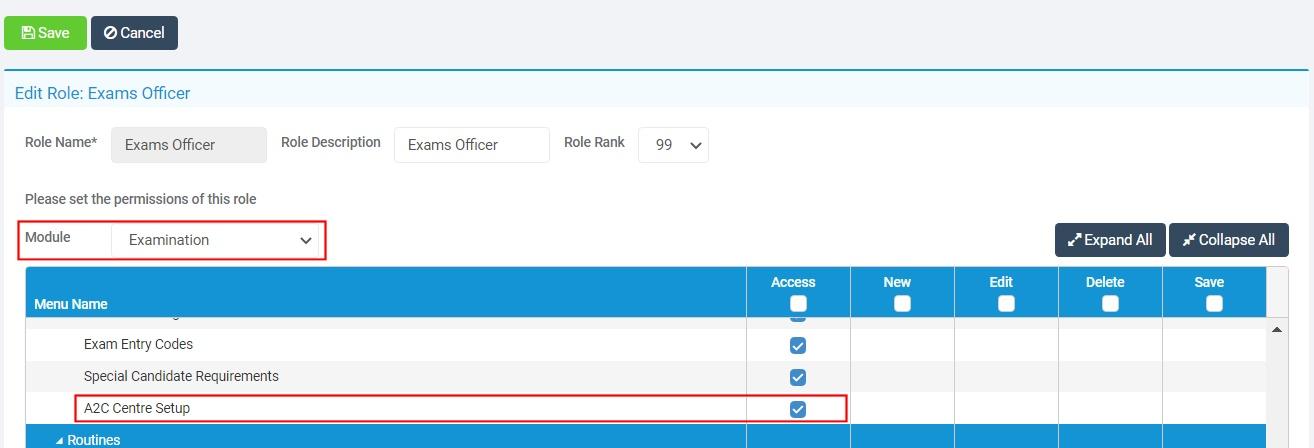Screen dimensions: 1314x448
Task: Toggle the New column header checkbox
Action: pos(902,304)
